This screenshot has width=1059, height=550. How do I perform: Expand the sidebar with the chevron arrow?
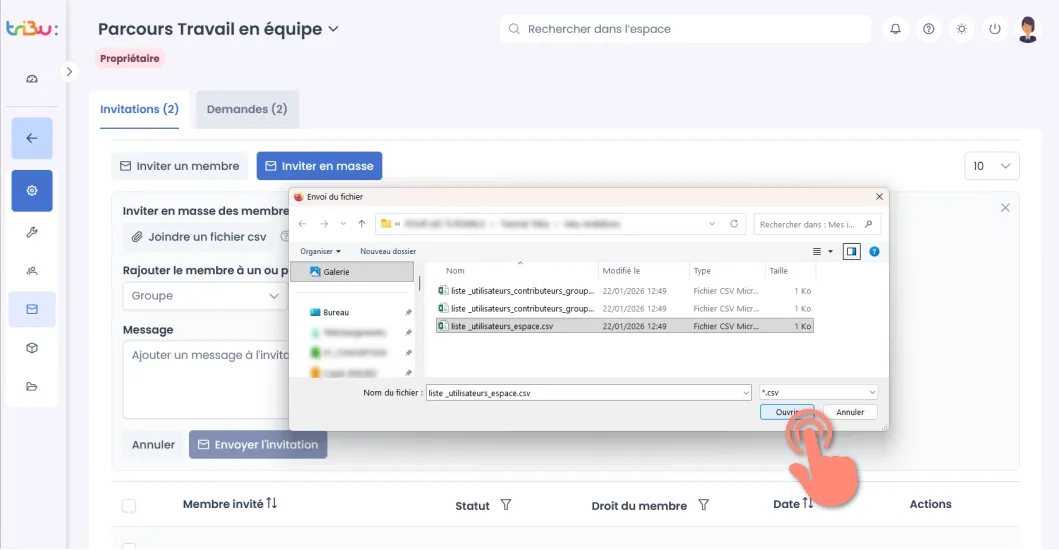click(69, 72)
